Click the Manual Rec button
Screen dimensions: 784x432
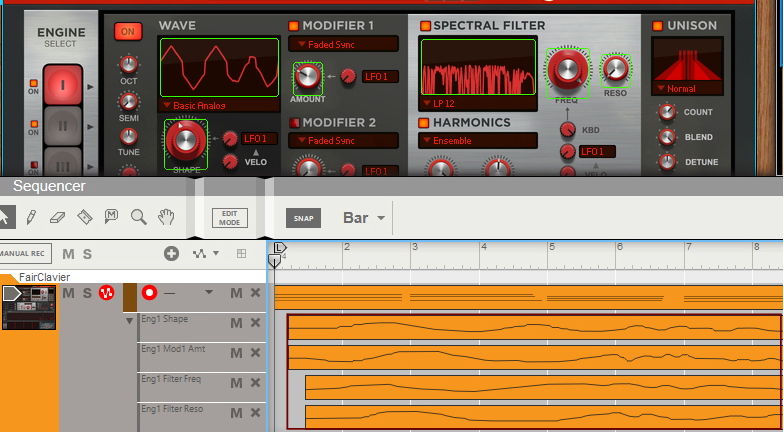[26, 254]
